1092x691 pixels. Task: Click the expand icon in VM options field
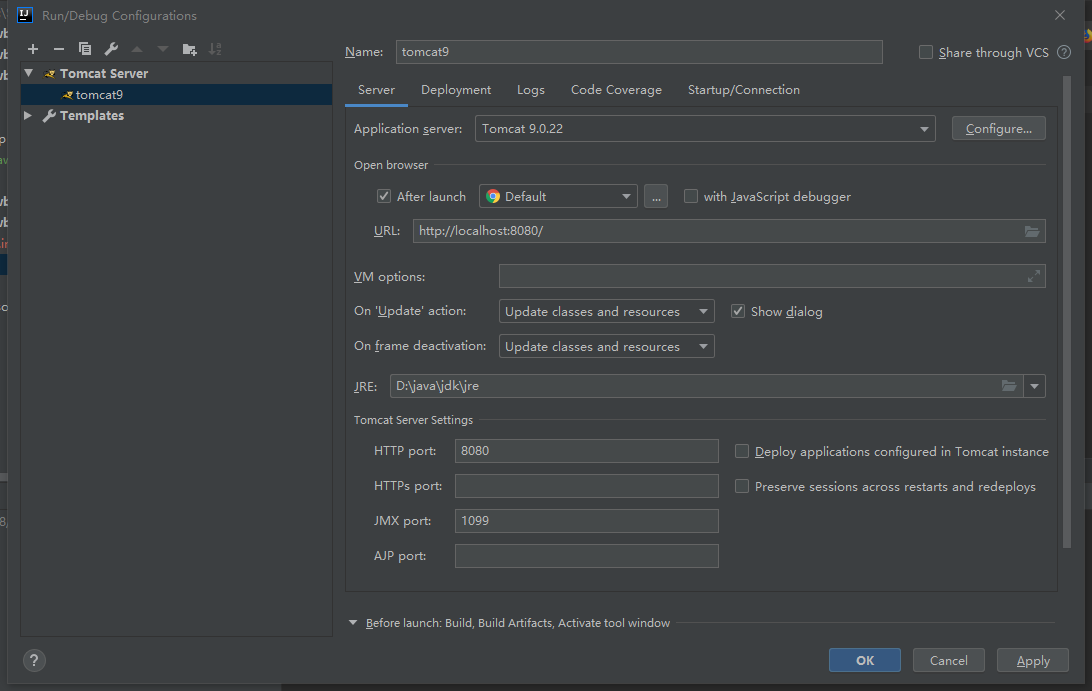[x=1033, y=277]
